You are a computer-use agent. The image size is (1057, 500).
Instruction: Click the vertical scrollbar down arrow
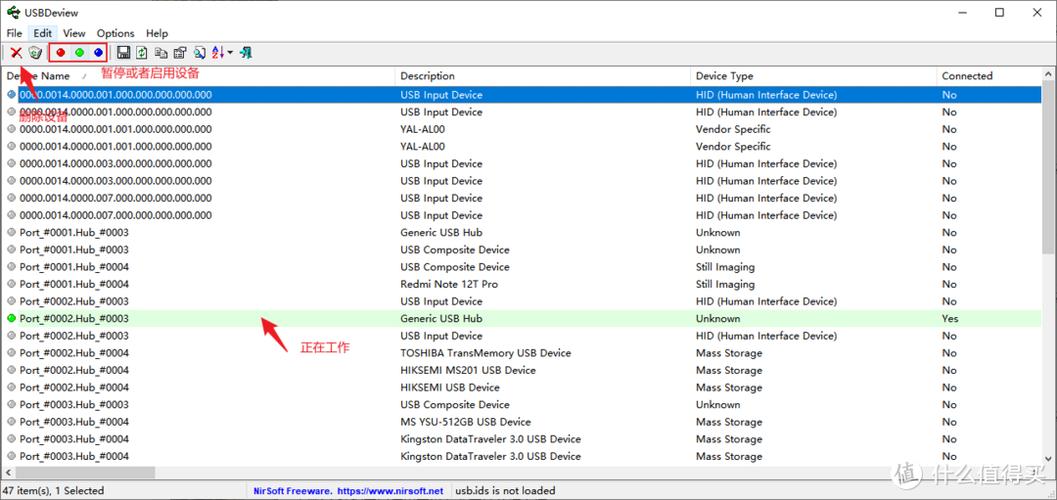coord(1049,458)
